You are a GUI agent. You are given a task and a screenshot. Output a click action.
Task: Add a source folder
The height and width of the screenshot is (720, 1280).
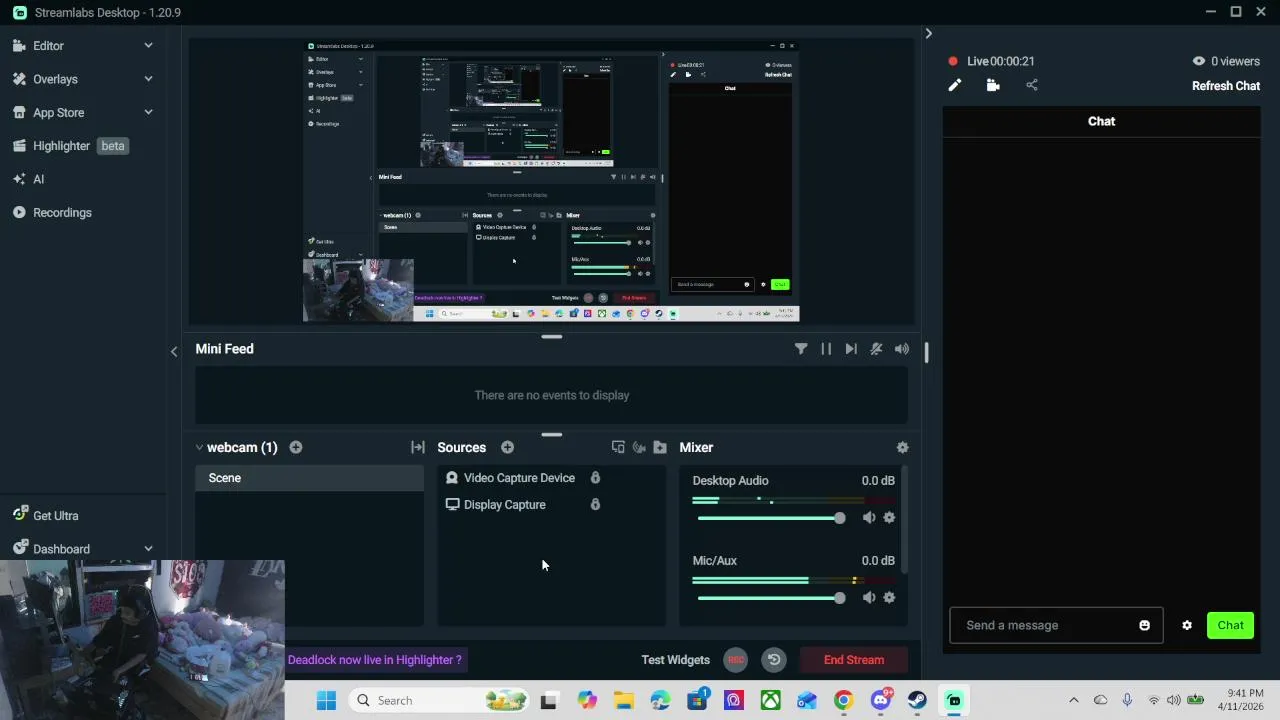pos(660,448)
